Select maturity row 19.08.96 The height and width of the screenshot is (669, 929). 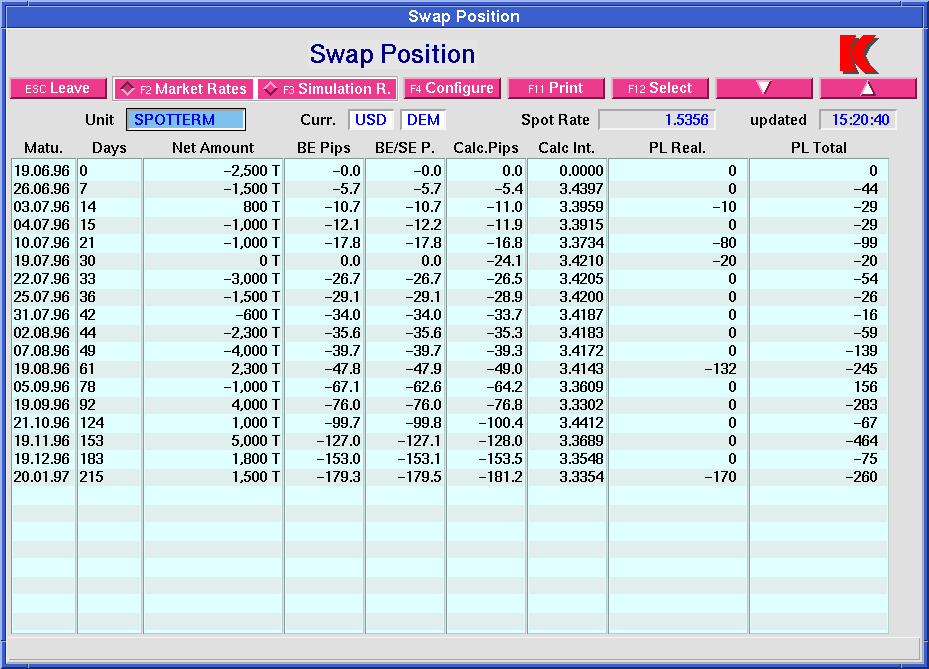point(450,369)
